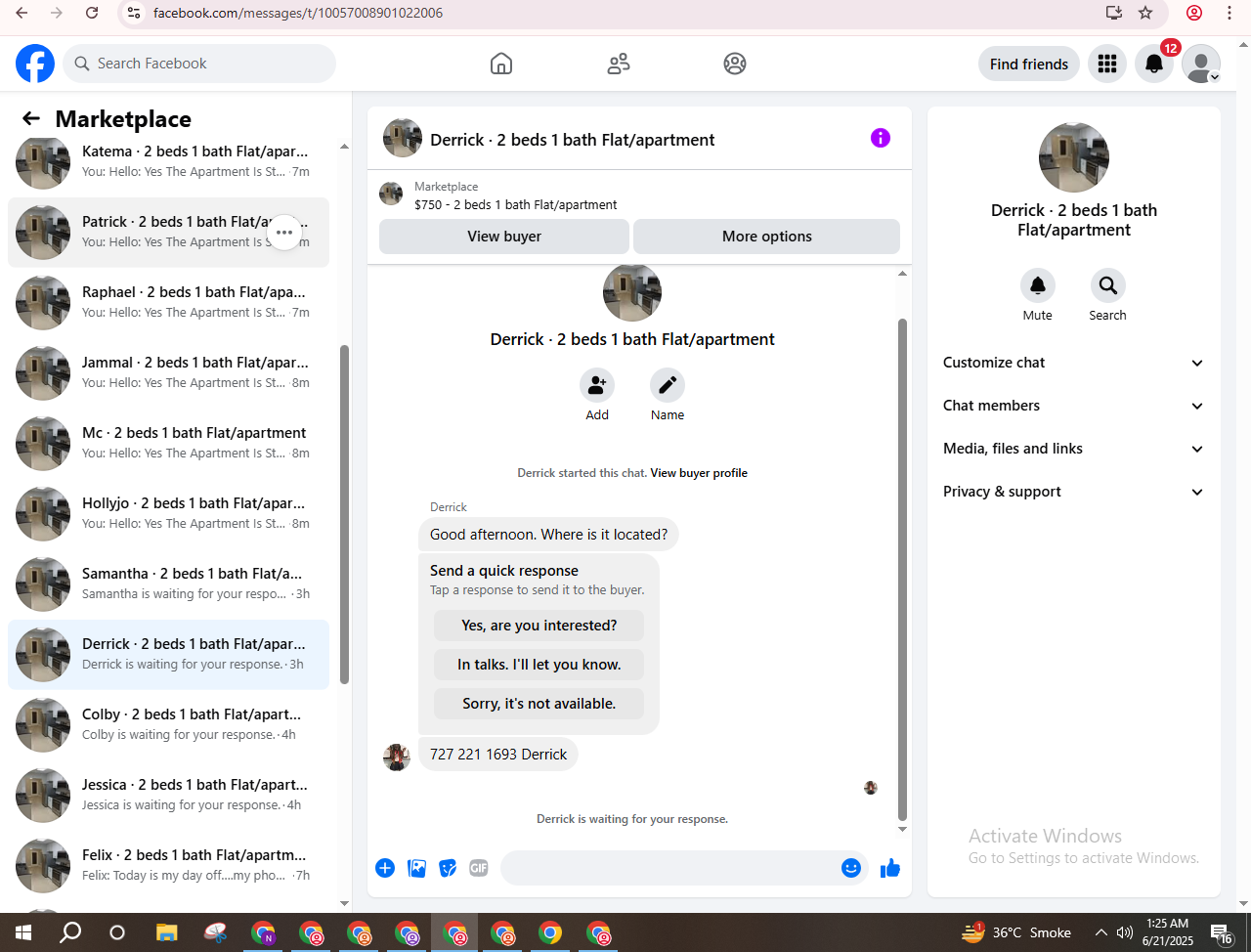Open conversation info purple icon
Image resolution: width=1251 pixels, height=952 pixels.
pyautogui.click(x=881, y=138)
